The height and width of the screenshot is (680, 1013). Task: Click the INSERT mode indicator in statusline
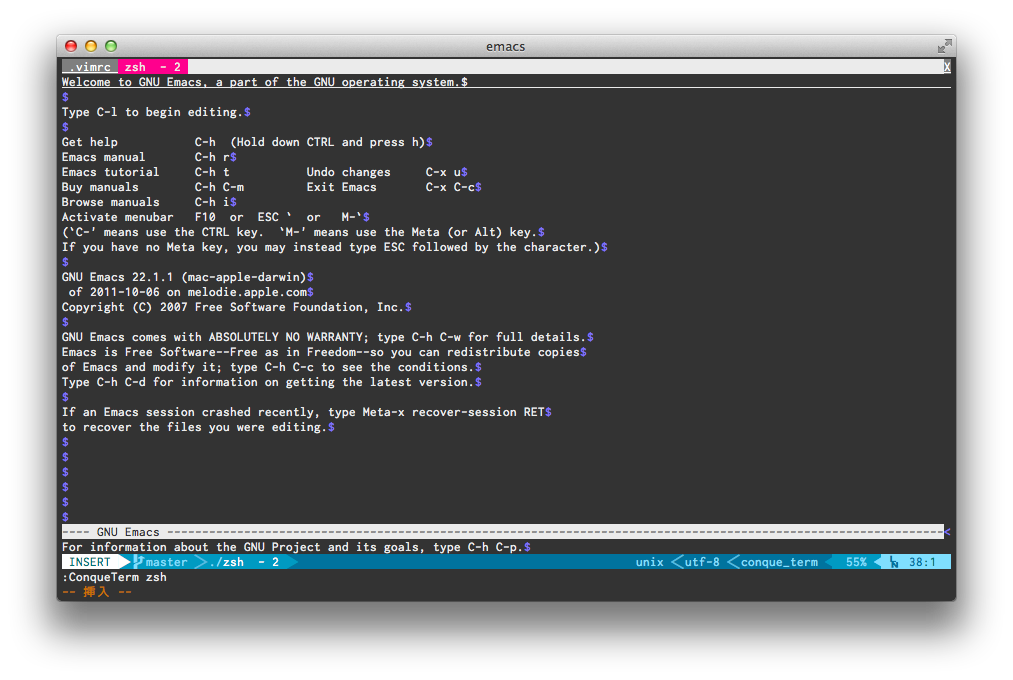90,562
